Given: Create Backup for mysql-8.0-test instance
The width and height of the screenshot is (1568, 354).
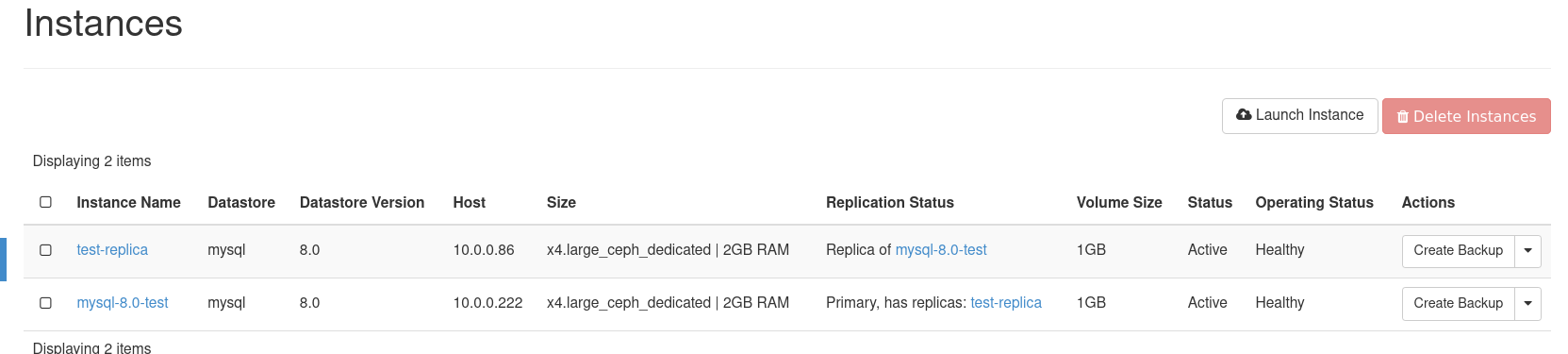Looking at the screenshot, I should pyautogui.click(x=1458, y=304).
